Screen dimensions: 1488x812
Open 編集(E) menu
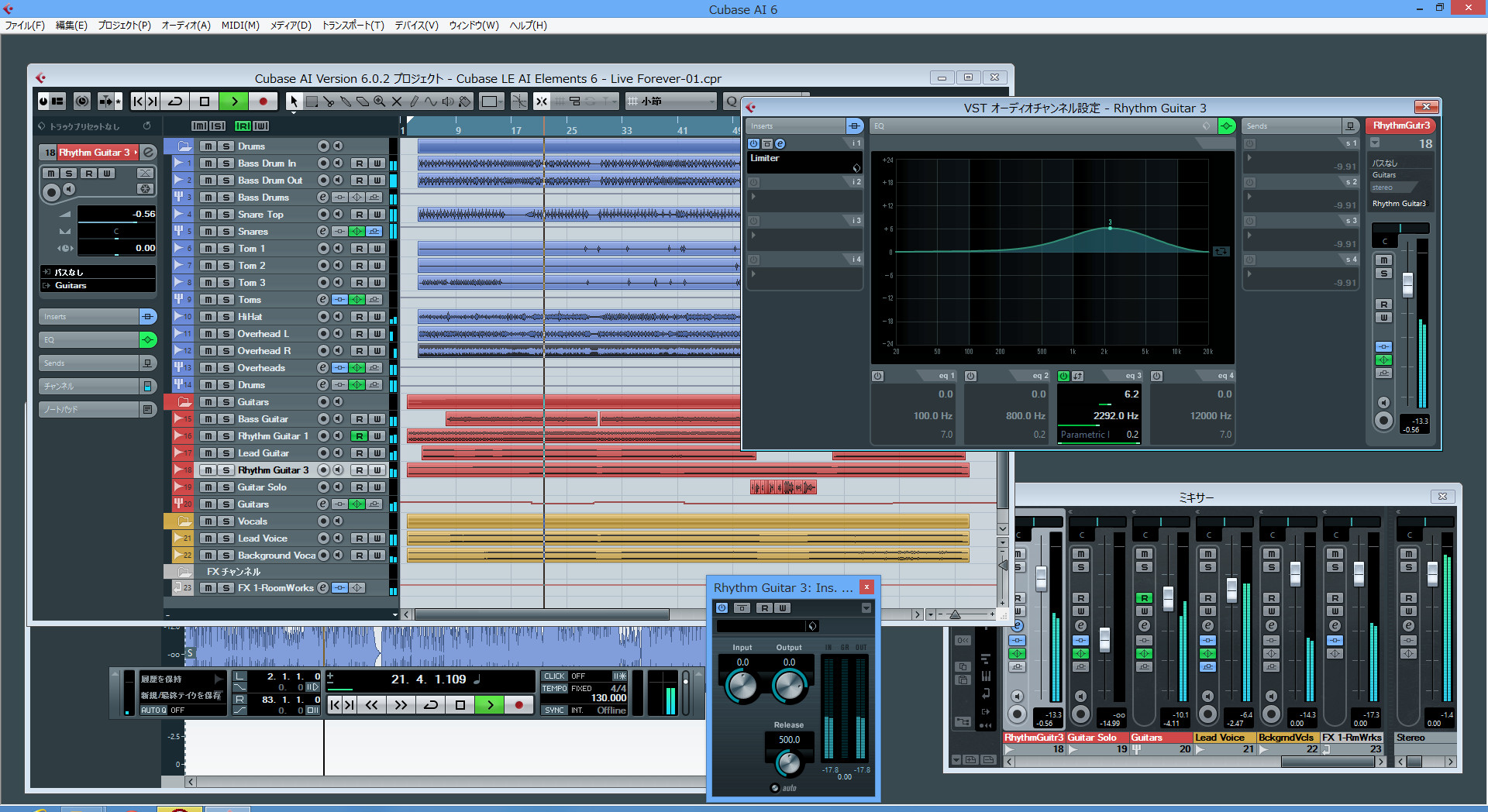(71, 26)
